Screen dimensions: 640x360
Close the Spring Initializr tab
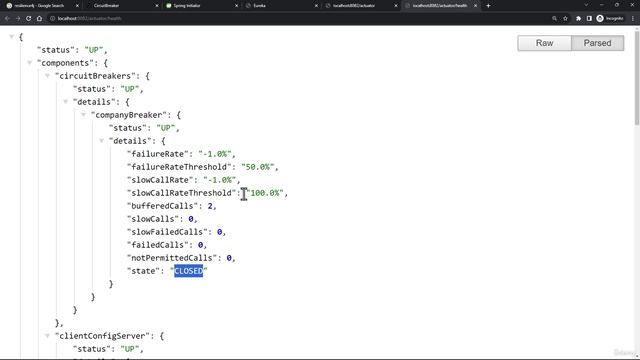[x=237, y=6]
